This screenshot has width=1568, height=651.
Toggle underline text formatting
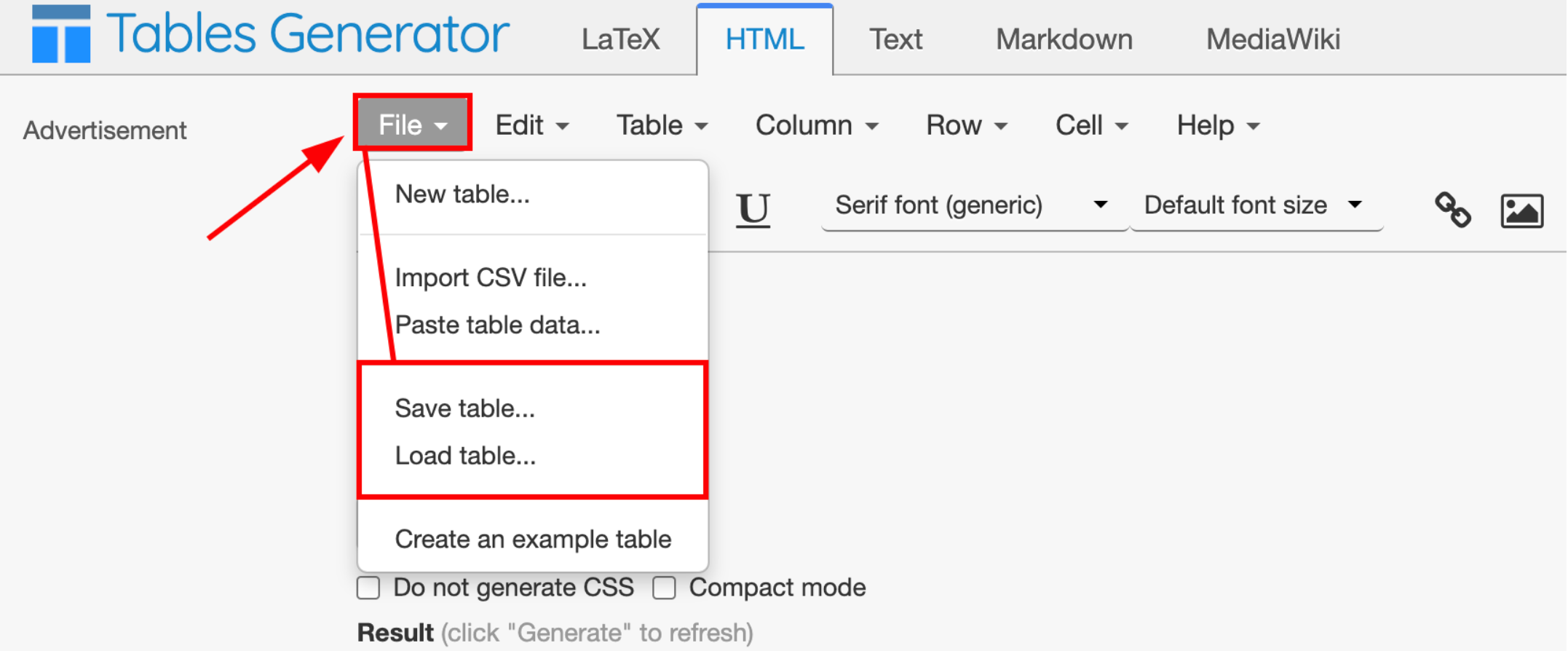(753, 209)
